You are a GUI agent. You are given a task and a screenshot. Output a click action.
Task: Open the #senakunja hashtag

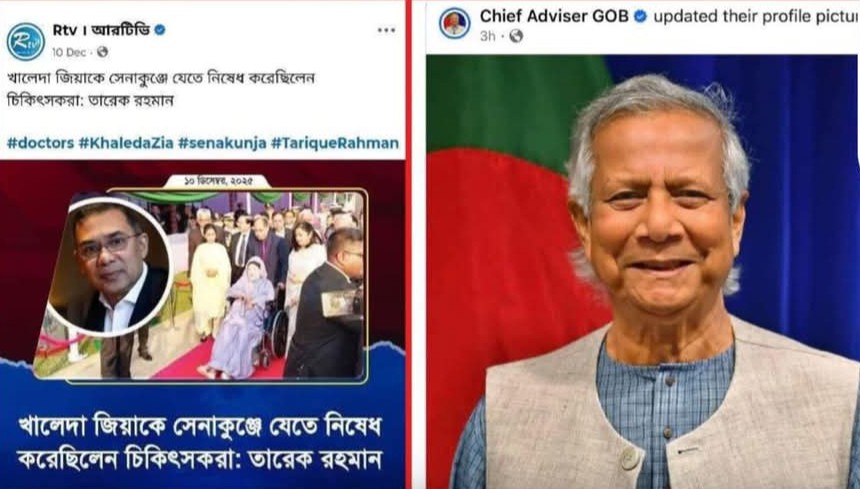click(222, 143)
